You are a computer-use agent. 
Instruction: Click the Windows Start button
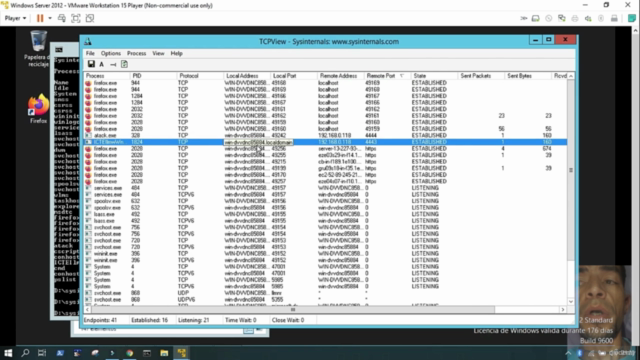point(8,353)
